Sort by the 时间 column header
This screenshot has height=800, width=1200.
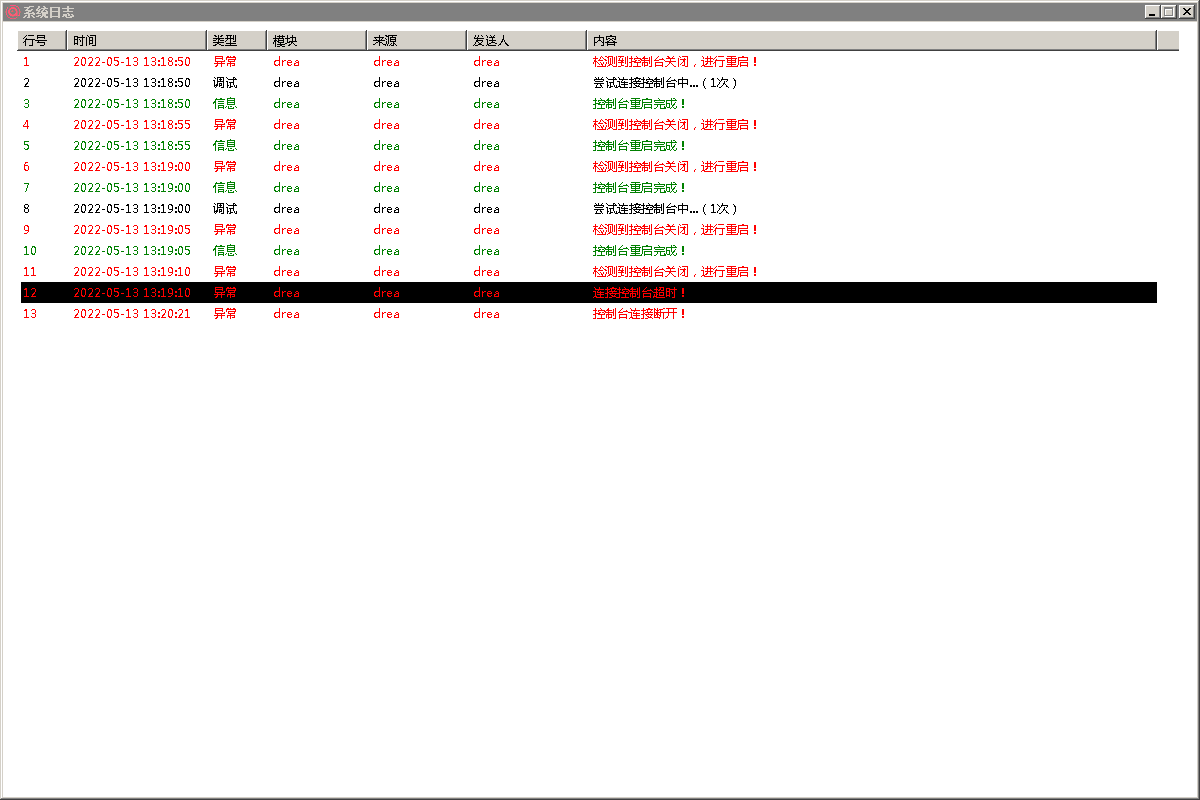136,41
